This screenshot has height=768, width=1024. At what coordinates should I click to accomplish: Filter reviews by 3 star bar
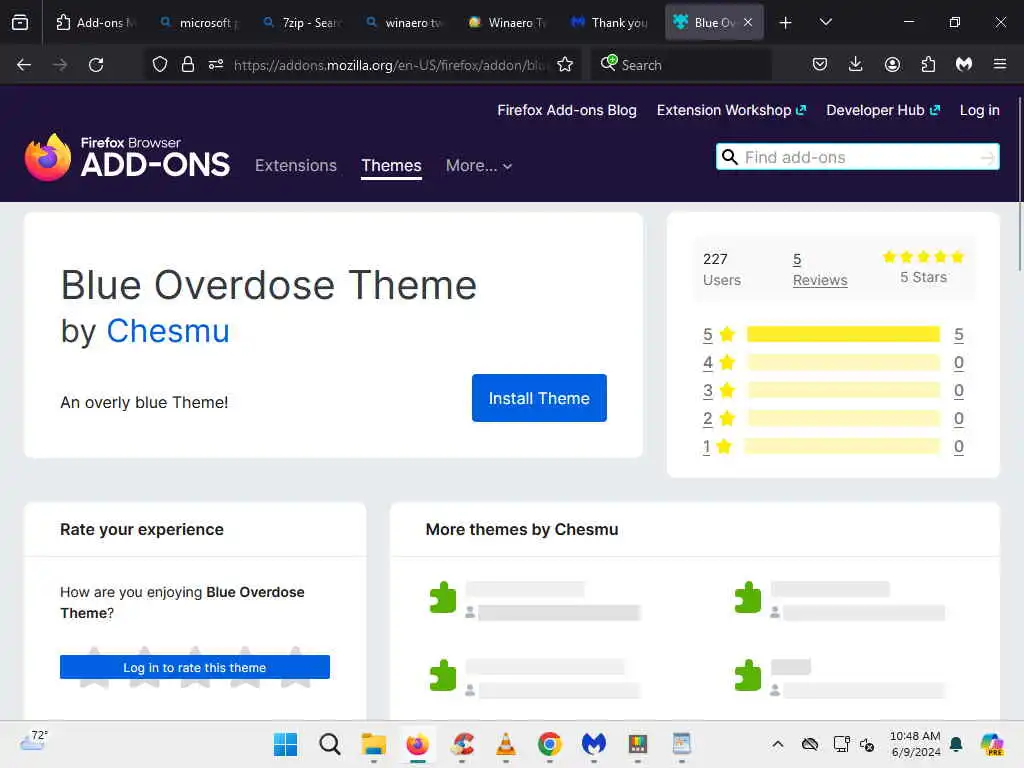coord(843,391)
